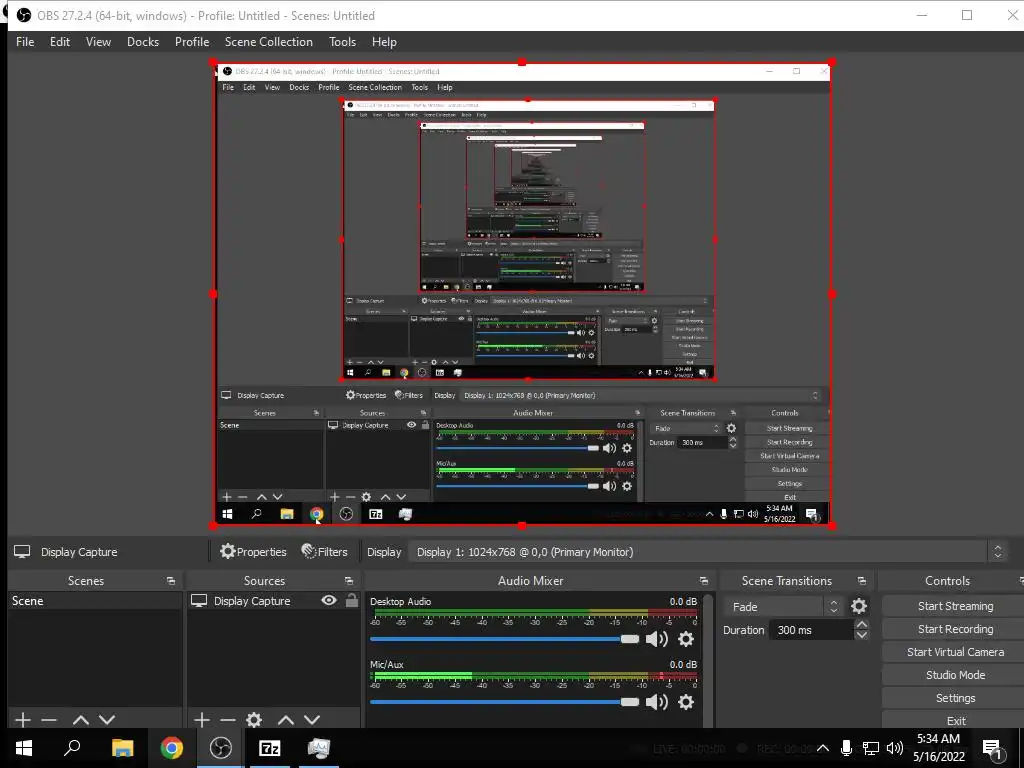The width and height of the screenshot is (1024, 768).
Task: Open 7-Zip from the taskbar
Action: (x=270, y=748)
